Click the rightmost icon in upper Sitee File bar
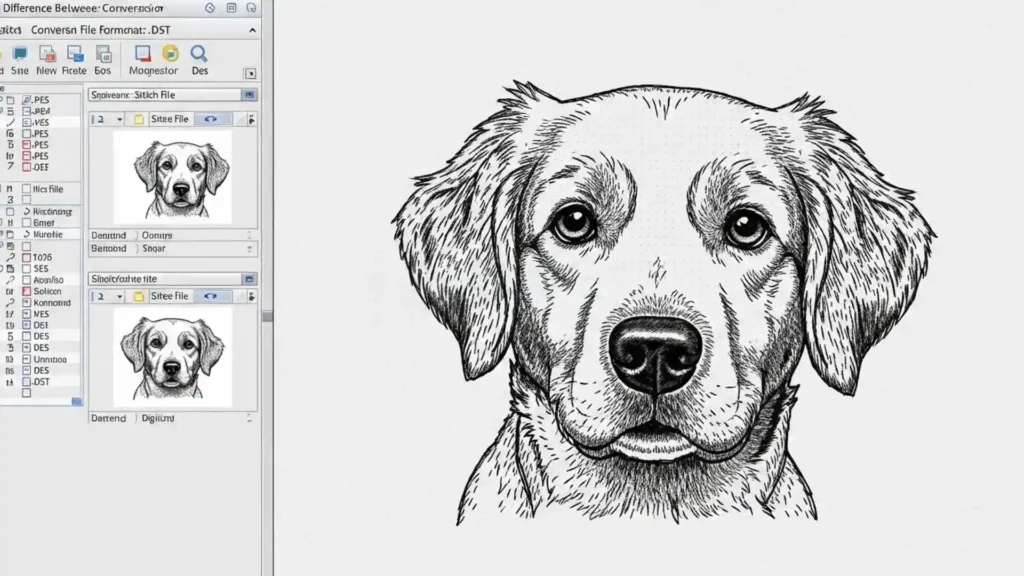The height and width of the screenshot is (576, 1024). coord(251,119)
